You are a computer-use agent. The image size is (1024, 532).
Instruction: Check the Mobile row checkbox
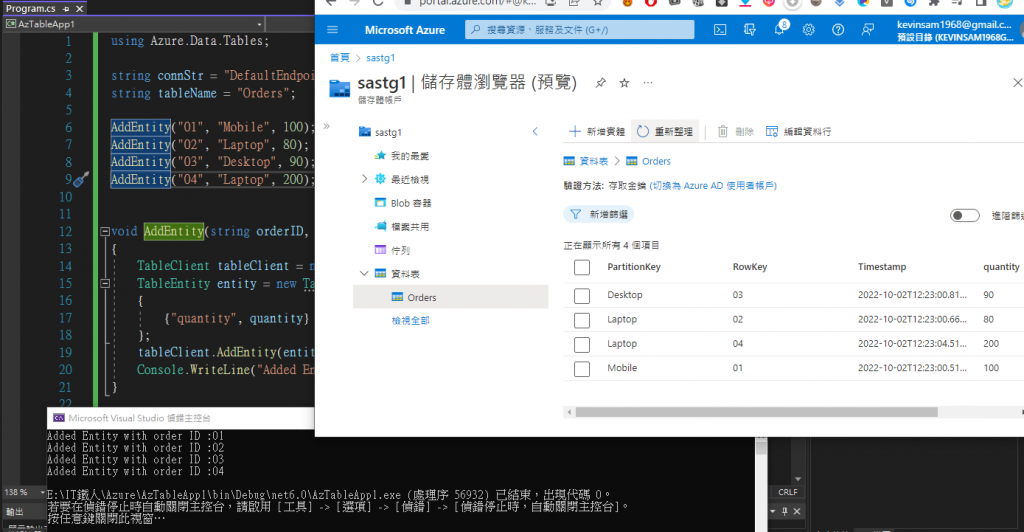[x=582, y=369]
